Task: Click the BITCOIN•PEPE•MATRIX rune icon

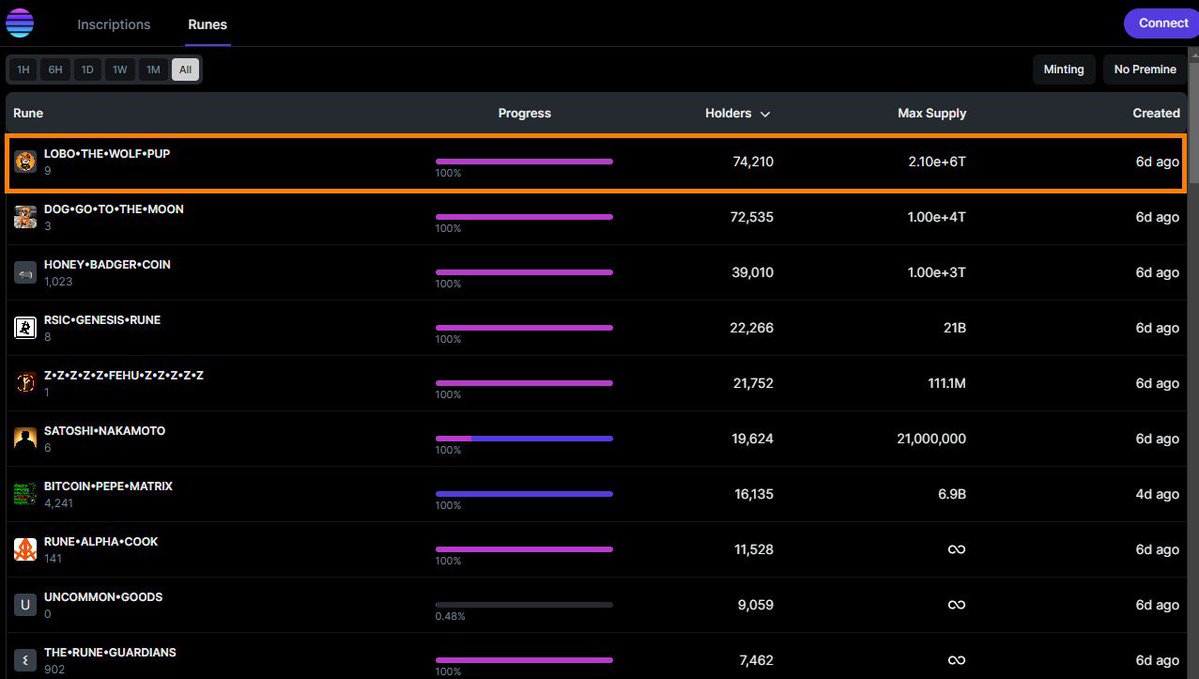Action: click(25, 494)
